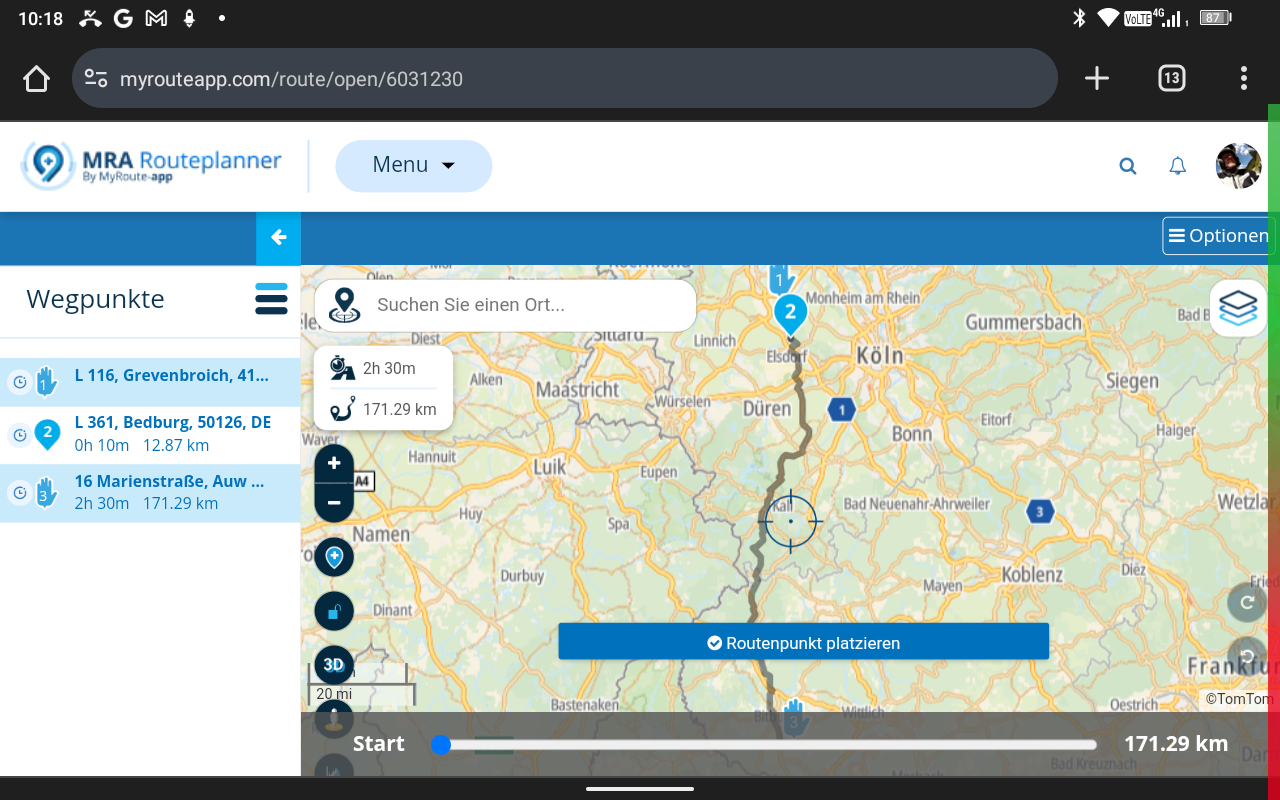The image size is (1280, 800).
Task: Click the 0h 10m 12.87 km detail text
Action: coord(142,446)
